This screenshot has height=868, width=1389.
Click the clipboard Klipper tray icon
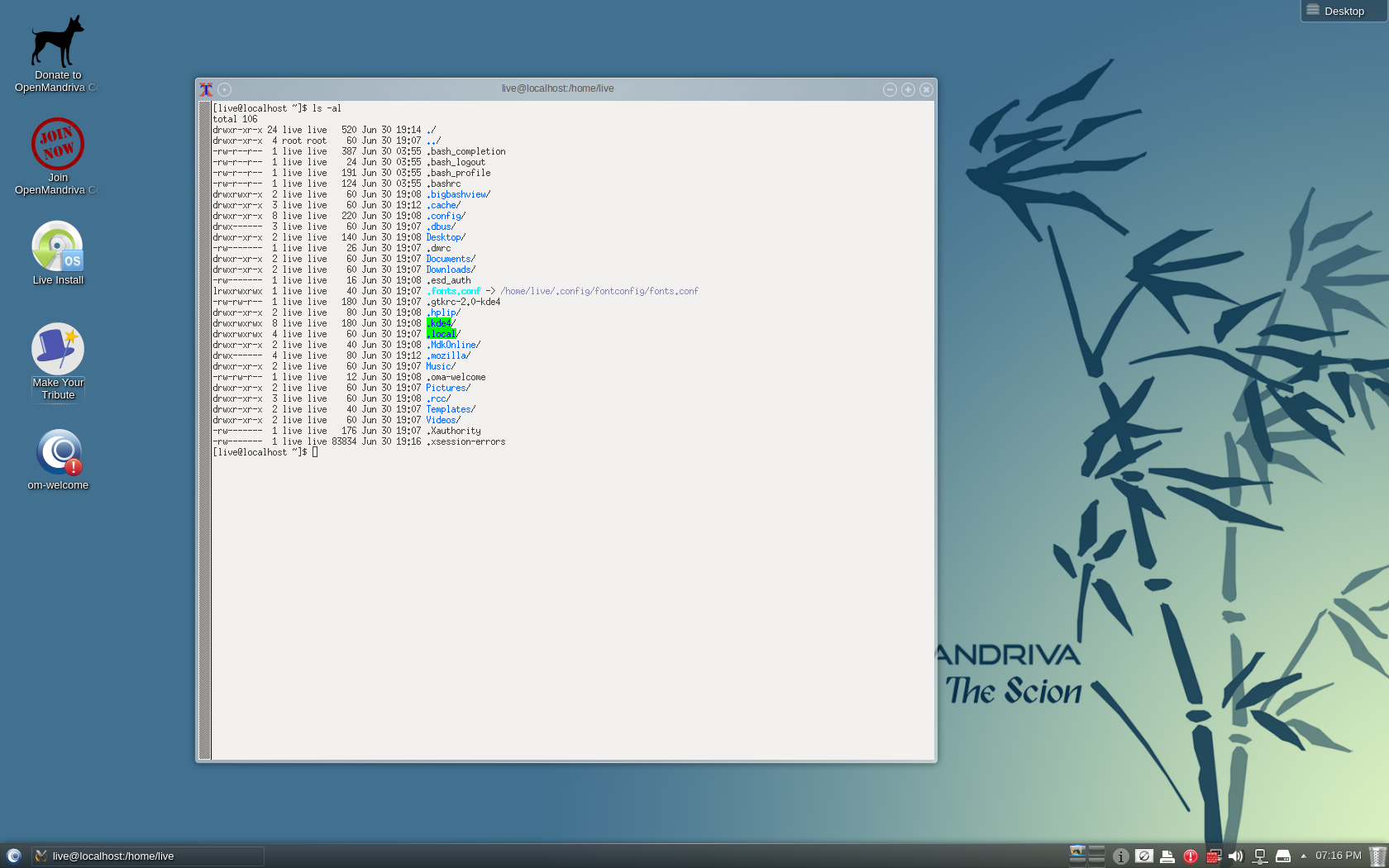1144,856
